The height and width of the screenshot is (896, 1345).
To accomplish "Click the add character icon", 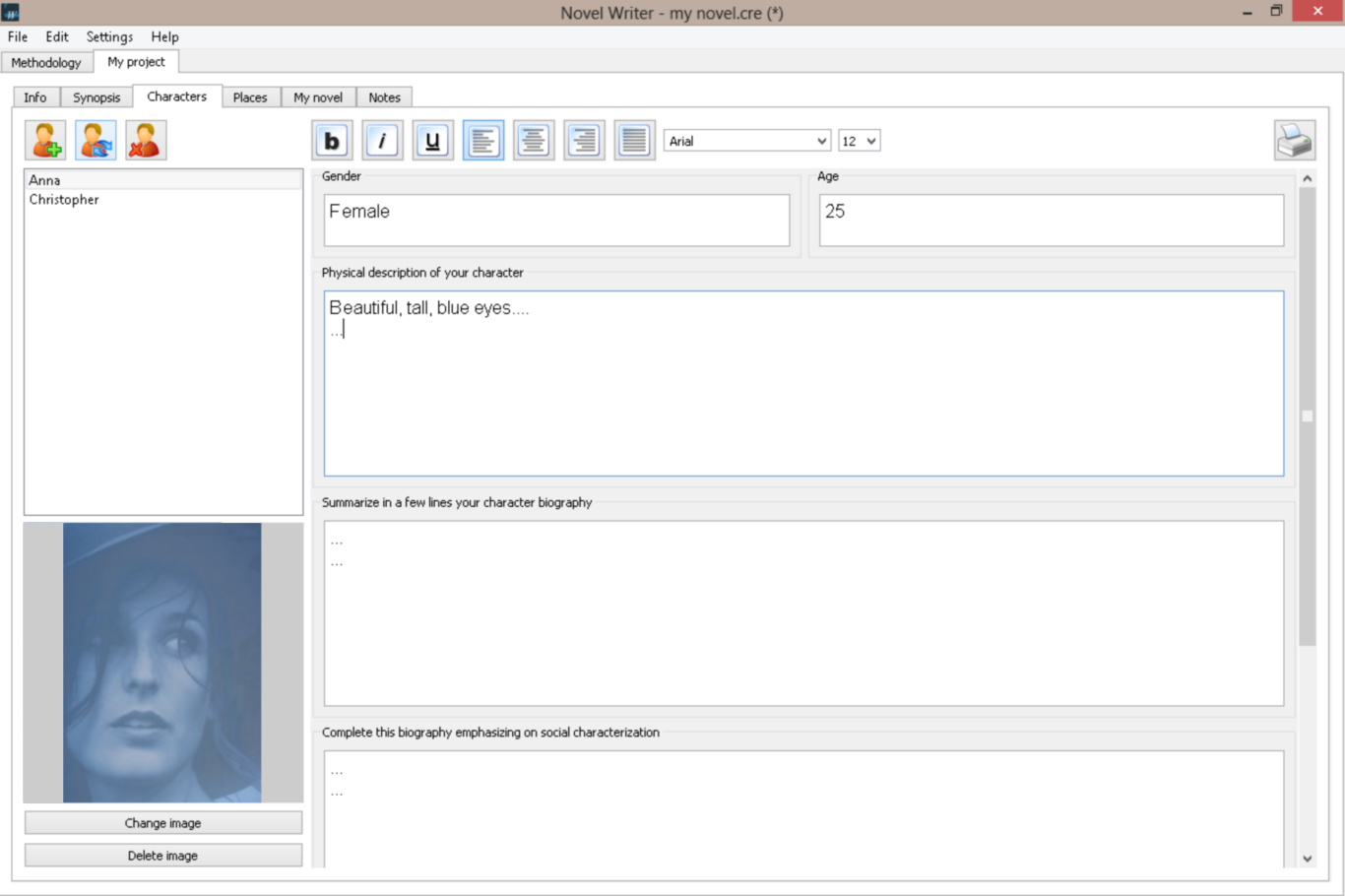I will point(45,141).
